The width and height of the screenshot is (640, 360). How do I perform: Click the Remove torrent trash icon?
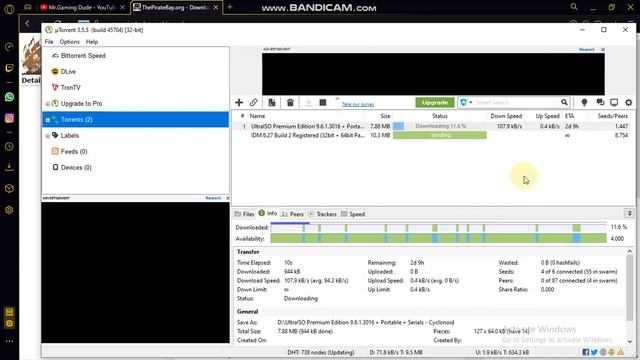point(290,102)
